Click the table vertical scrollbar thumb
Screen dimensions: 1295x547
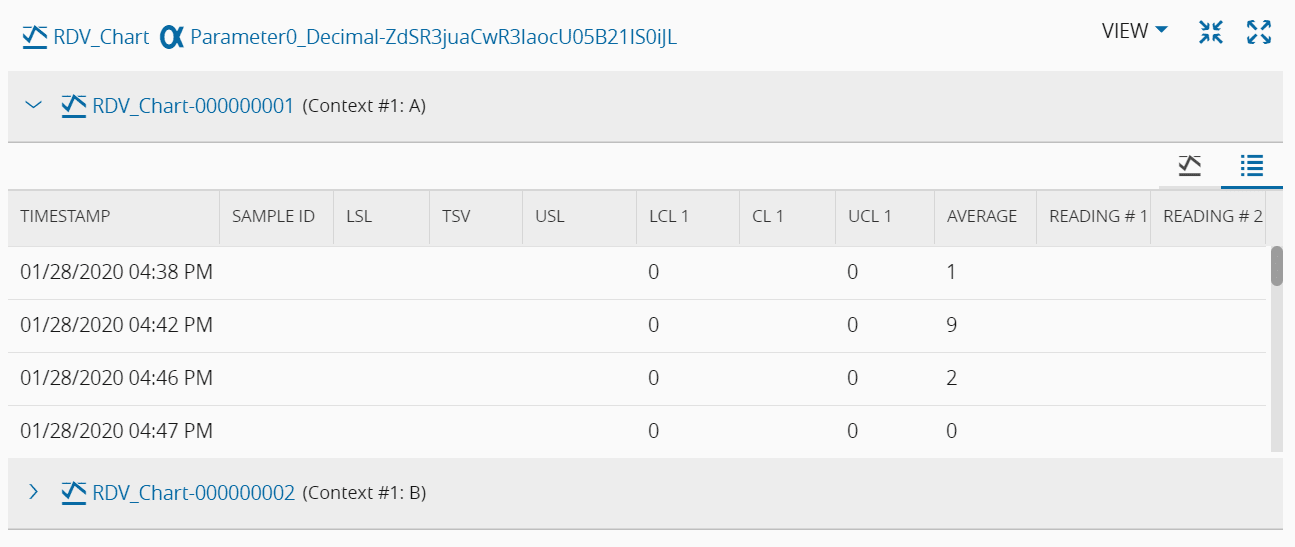coord(1276,266)
